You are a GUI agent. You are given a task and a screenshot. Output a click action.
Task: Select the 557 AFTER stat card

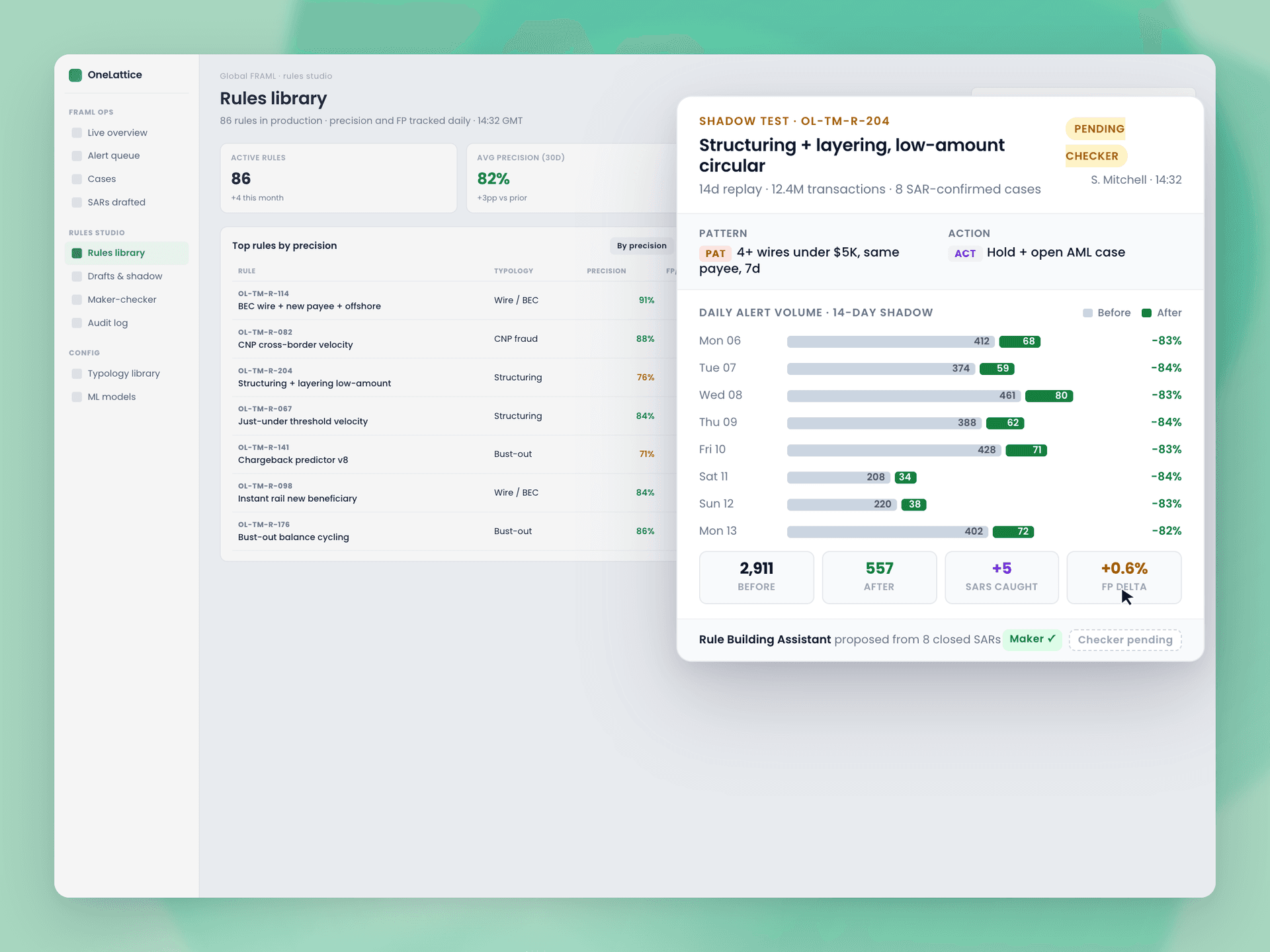coord(879,577)
